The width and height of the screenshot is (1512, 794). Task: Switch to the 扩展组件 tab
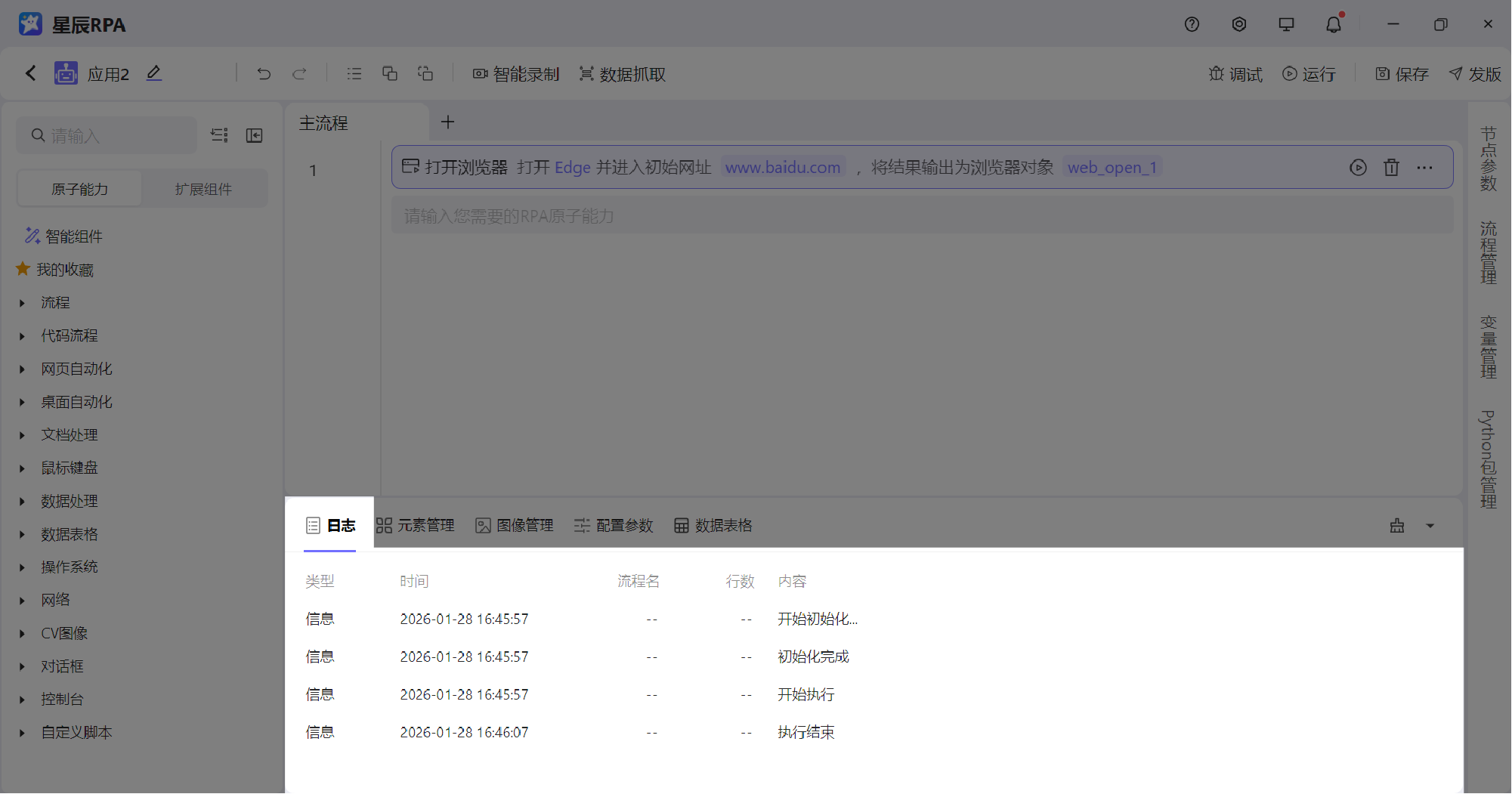coord(203,188)
